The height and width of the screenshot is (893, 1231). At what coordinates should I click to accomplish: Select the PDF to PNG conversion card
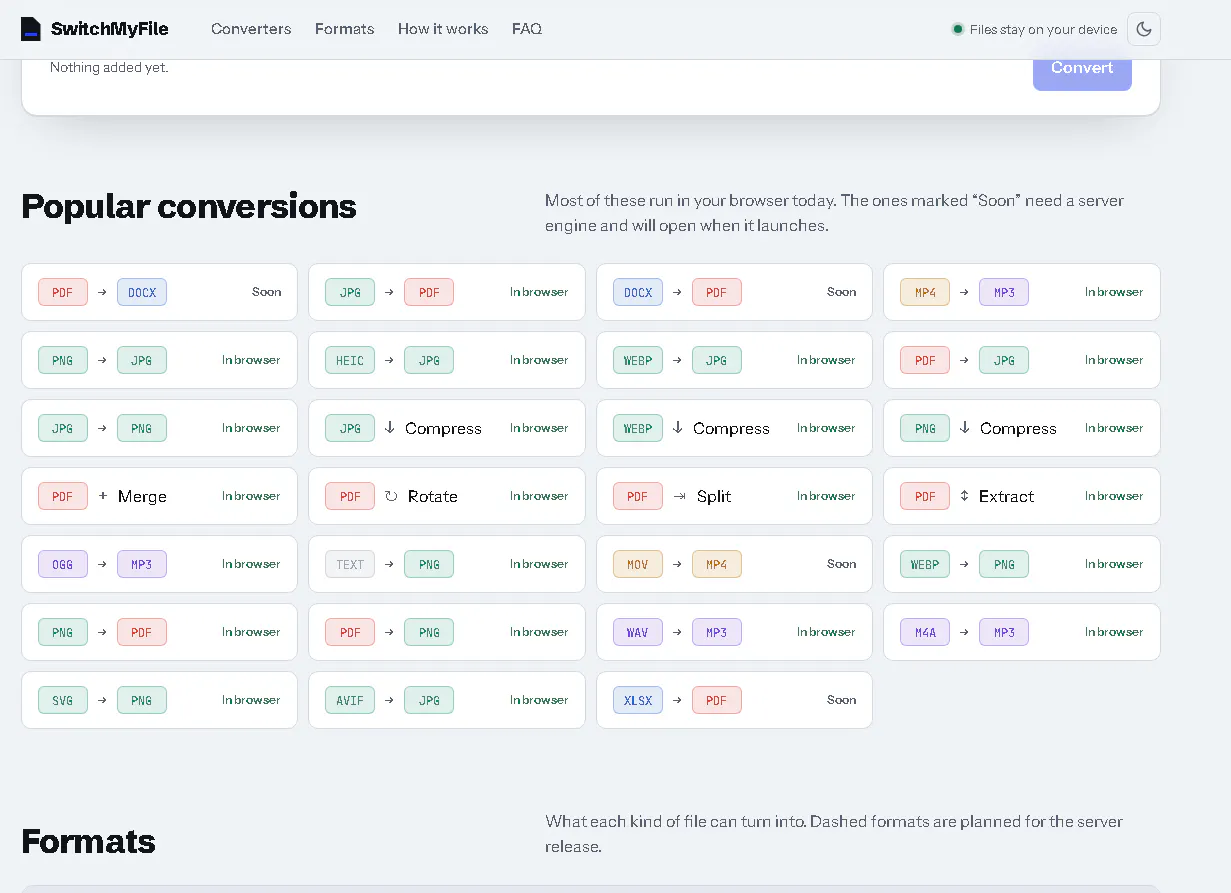[447, 632]
